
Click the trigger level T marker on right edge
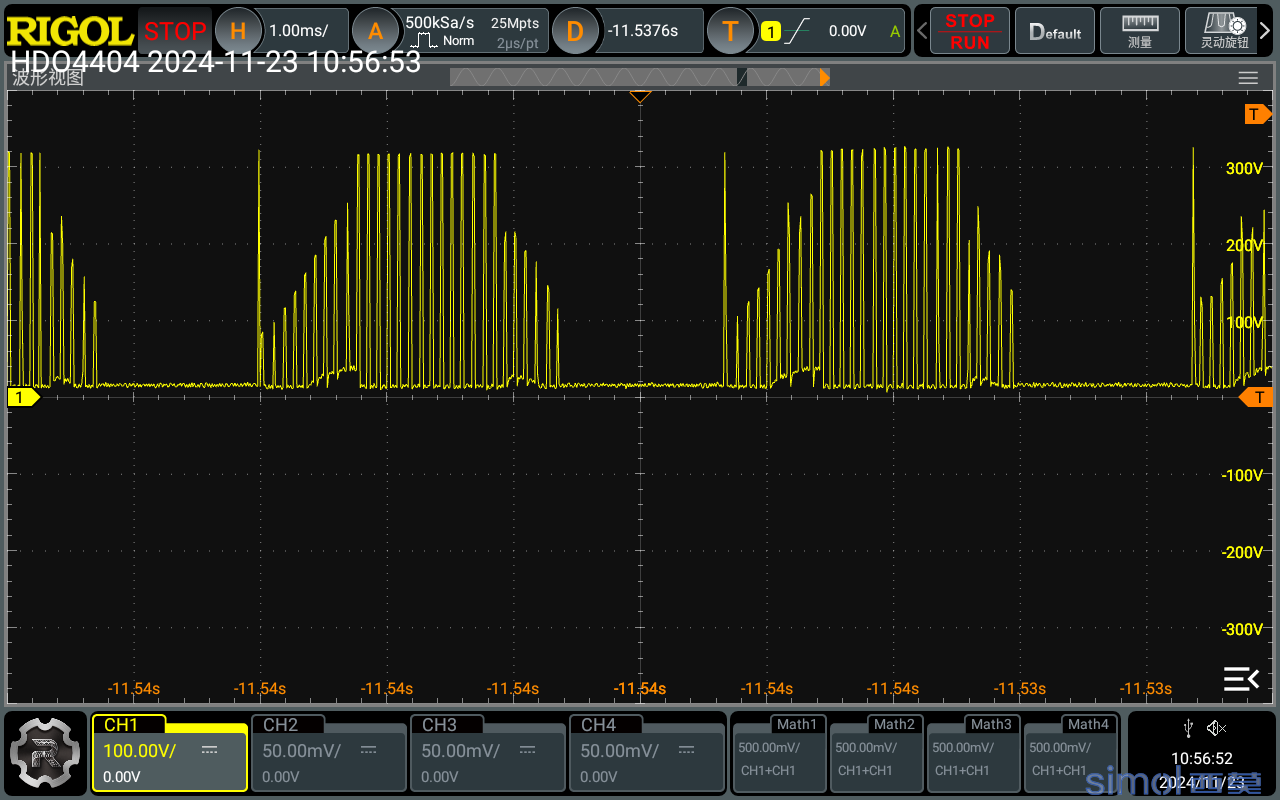point(1257,398)
